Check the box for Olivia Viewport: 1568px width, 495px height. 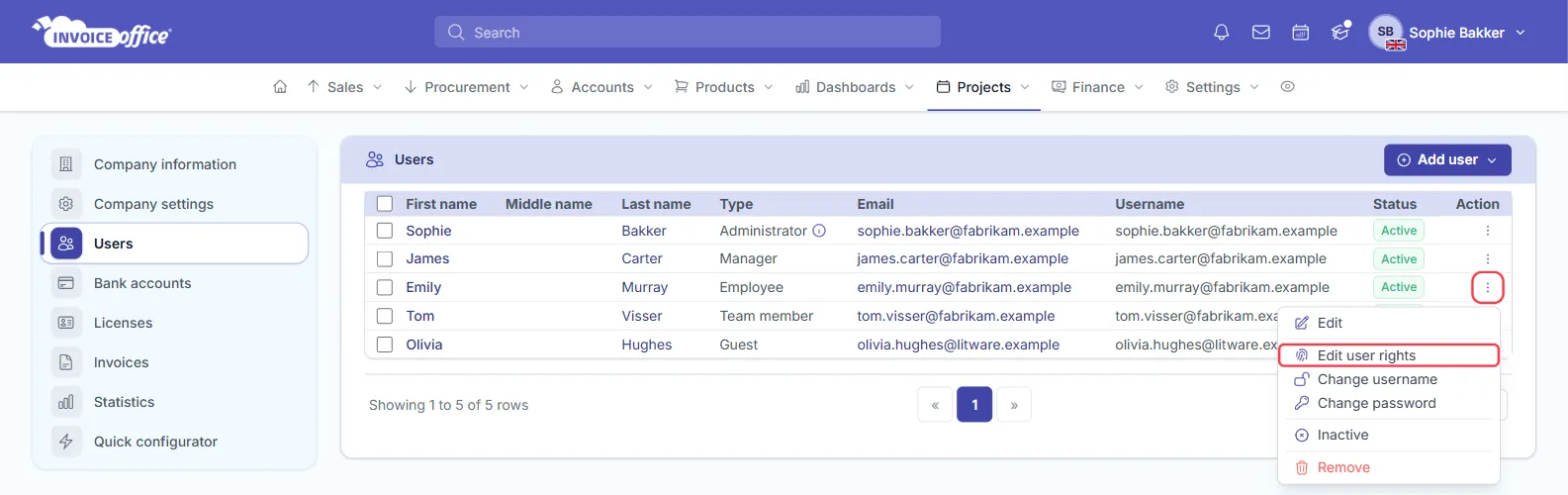point(385,346)
